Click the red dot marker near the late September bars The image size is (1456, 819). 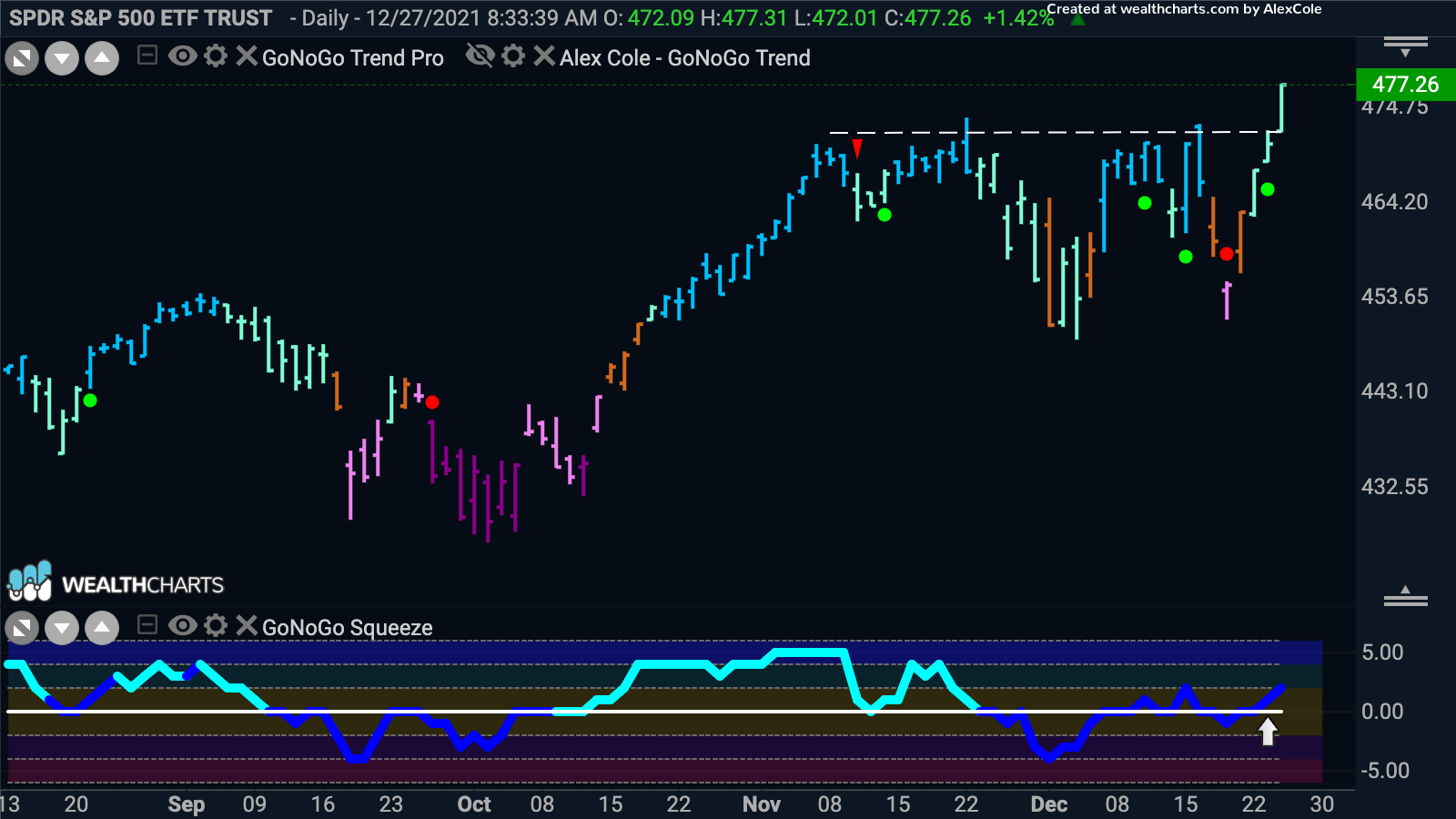click(x=432, y=402)
